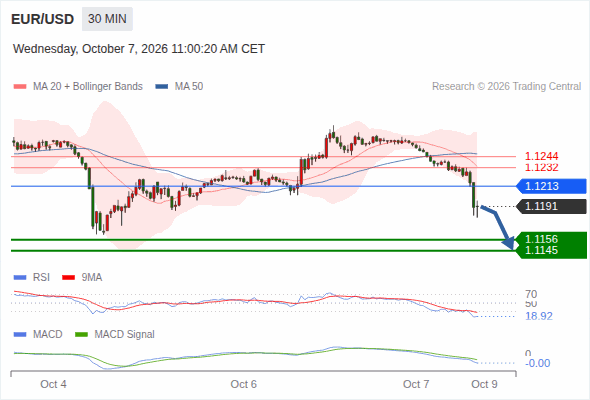The width and height of the screenshot is (590, 400).
Task: Click the MACD value -0.00
Action: pos(537,363)
